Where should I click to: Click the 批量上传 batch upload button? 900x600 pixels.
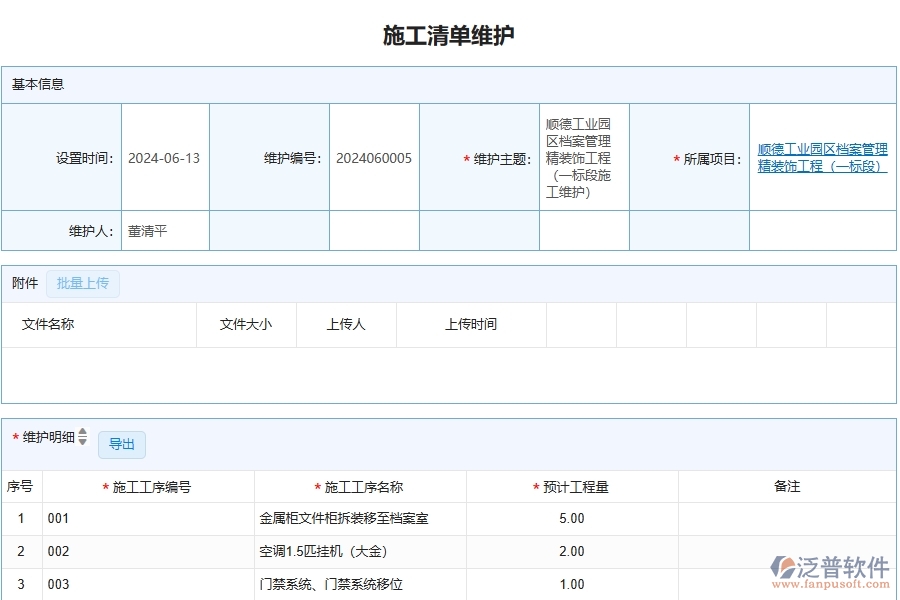83,284
